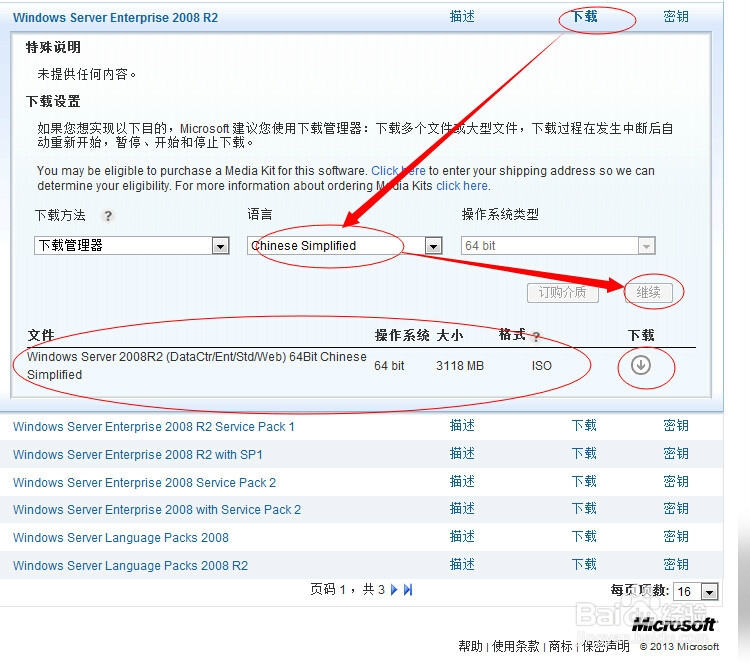Open Windows Server Enterprise 2008 with Service Pack 2
The width and height of the screenshot is (750, 664).
[157, 509]
